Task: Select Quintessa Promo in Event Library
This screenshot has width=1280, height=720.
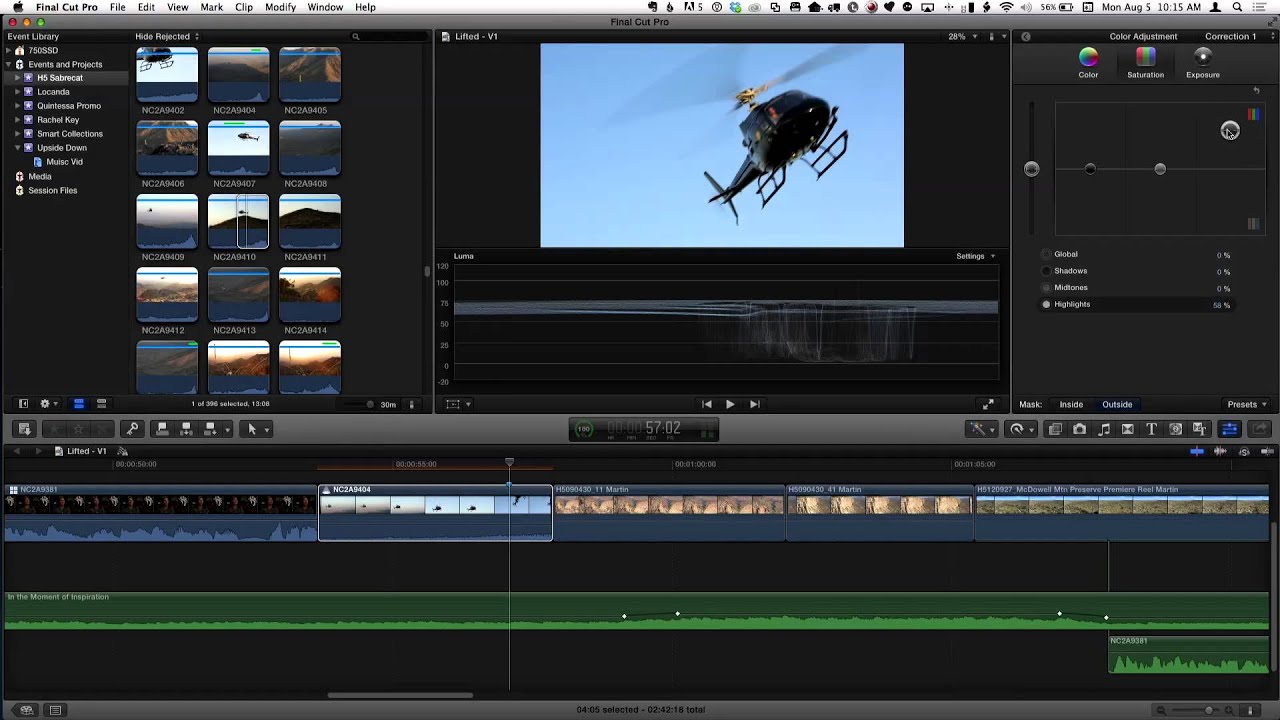Action: [69, 106]
